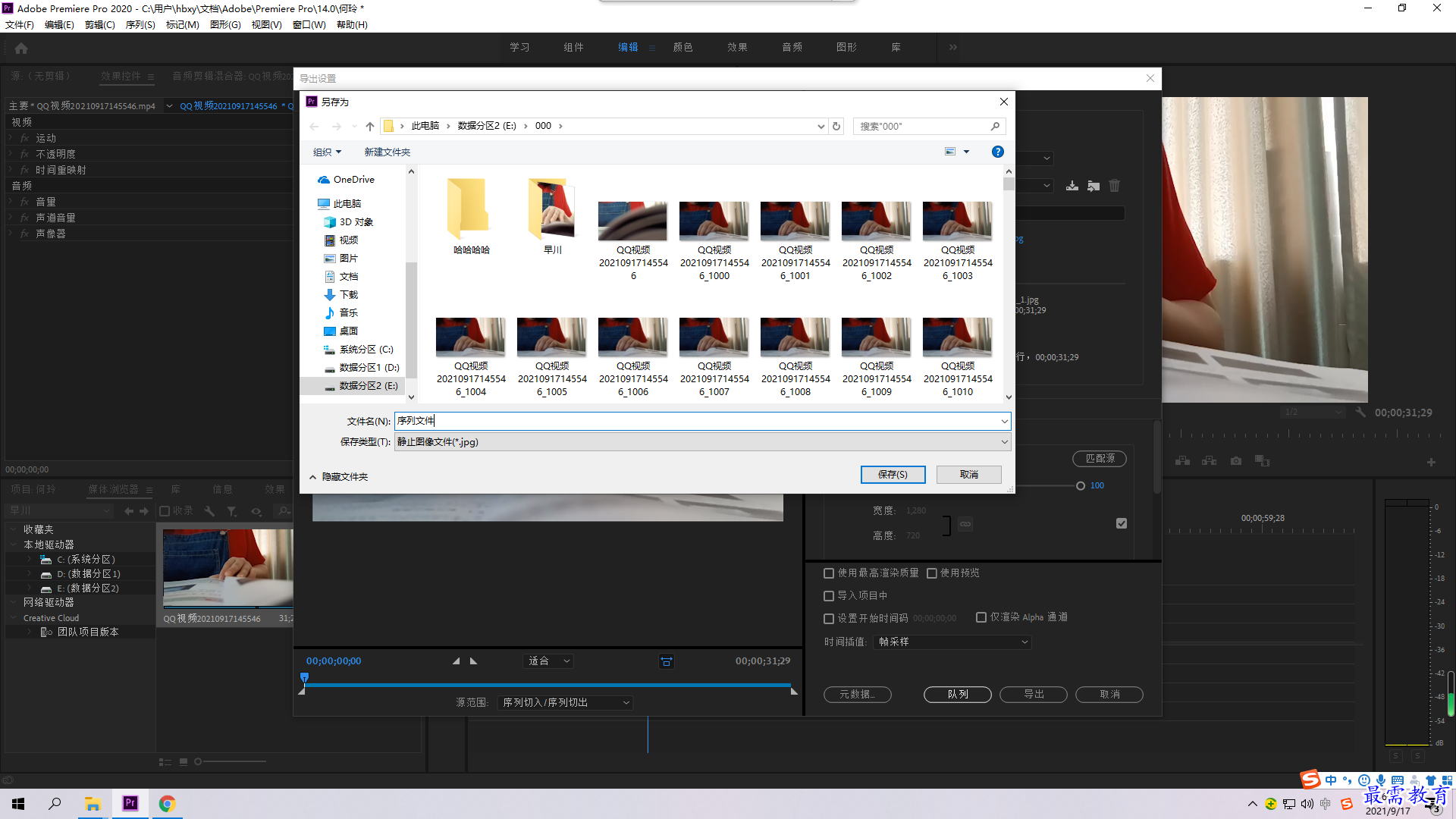Screen dimensions: 1456x819
Task: Toggle the checked box beside width and height
Action: (x=1122, y=523)
